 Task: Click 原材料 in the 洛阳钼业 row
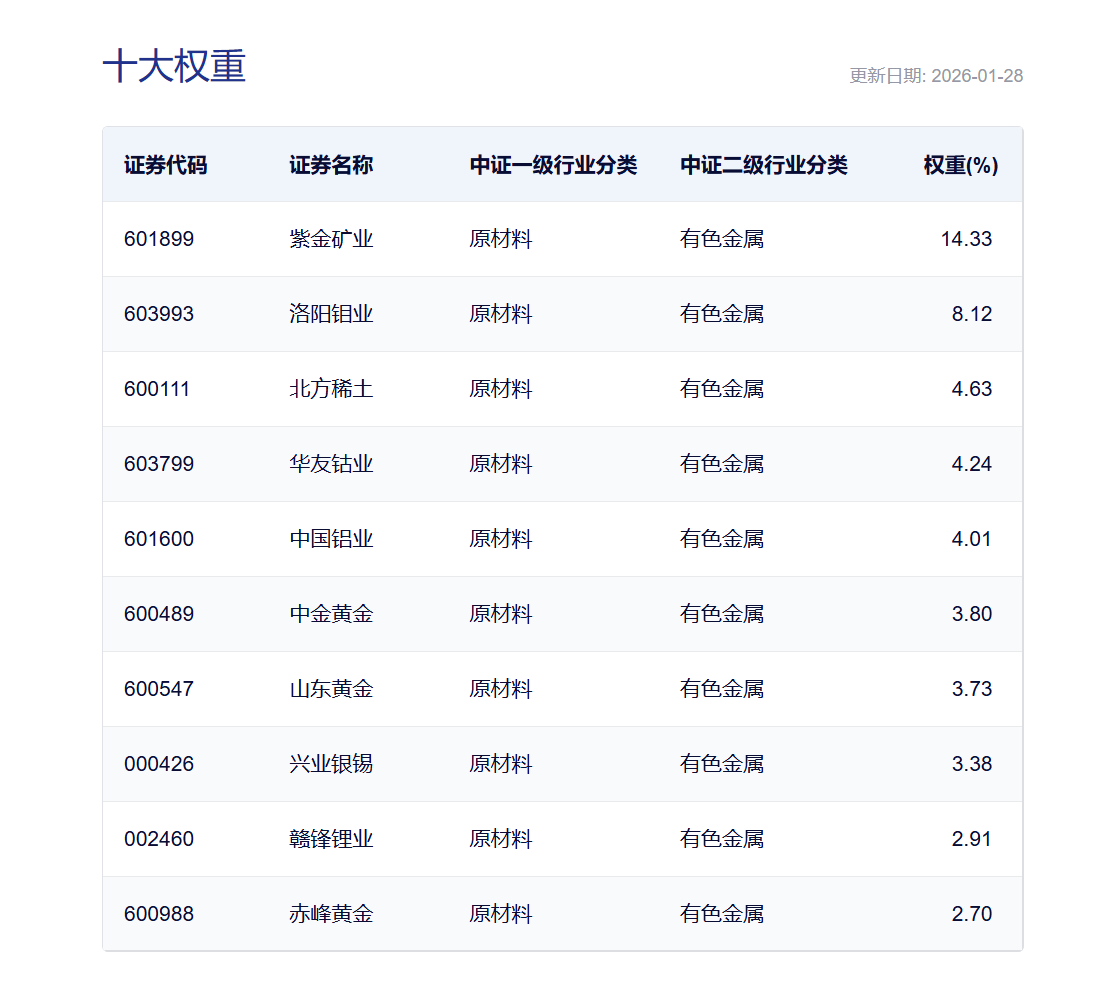point(501,314)
